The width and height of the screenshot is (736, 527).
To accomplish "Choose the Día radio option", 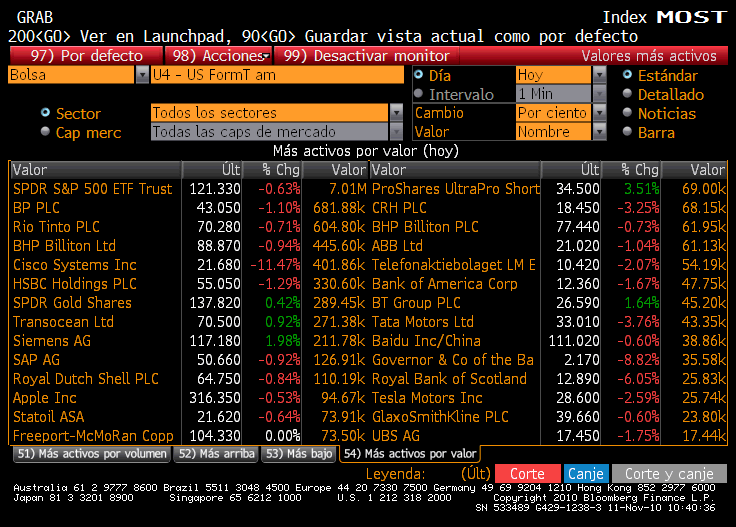I will pyautogui.click(x=418, y=74).
